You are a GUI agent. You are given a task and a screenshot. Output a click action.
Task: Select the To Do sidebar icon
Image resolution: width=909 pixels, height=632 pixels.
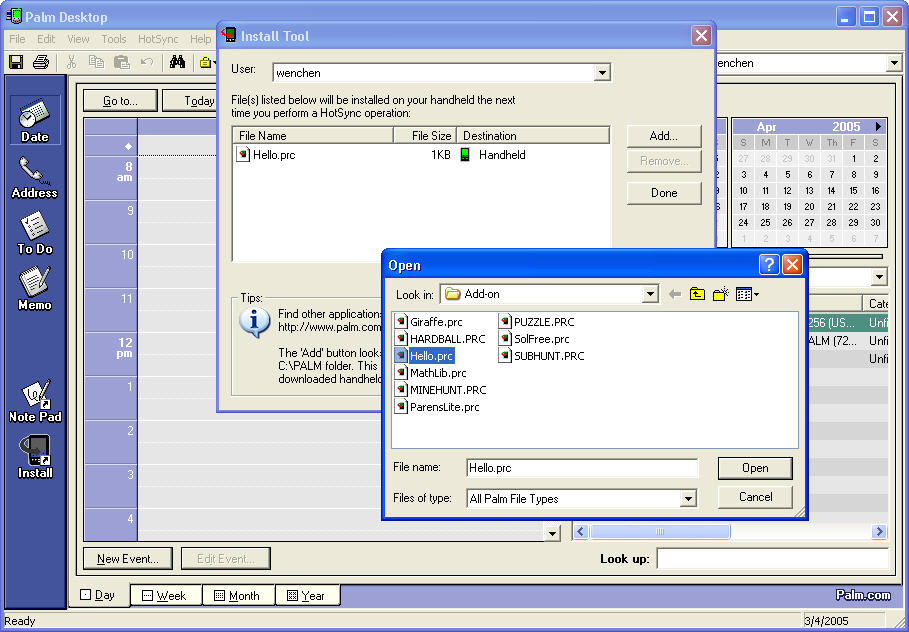click(x=35, y=233)
